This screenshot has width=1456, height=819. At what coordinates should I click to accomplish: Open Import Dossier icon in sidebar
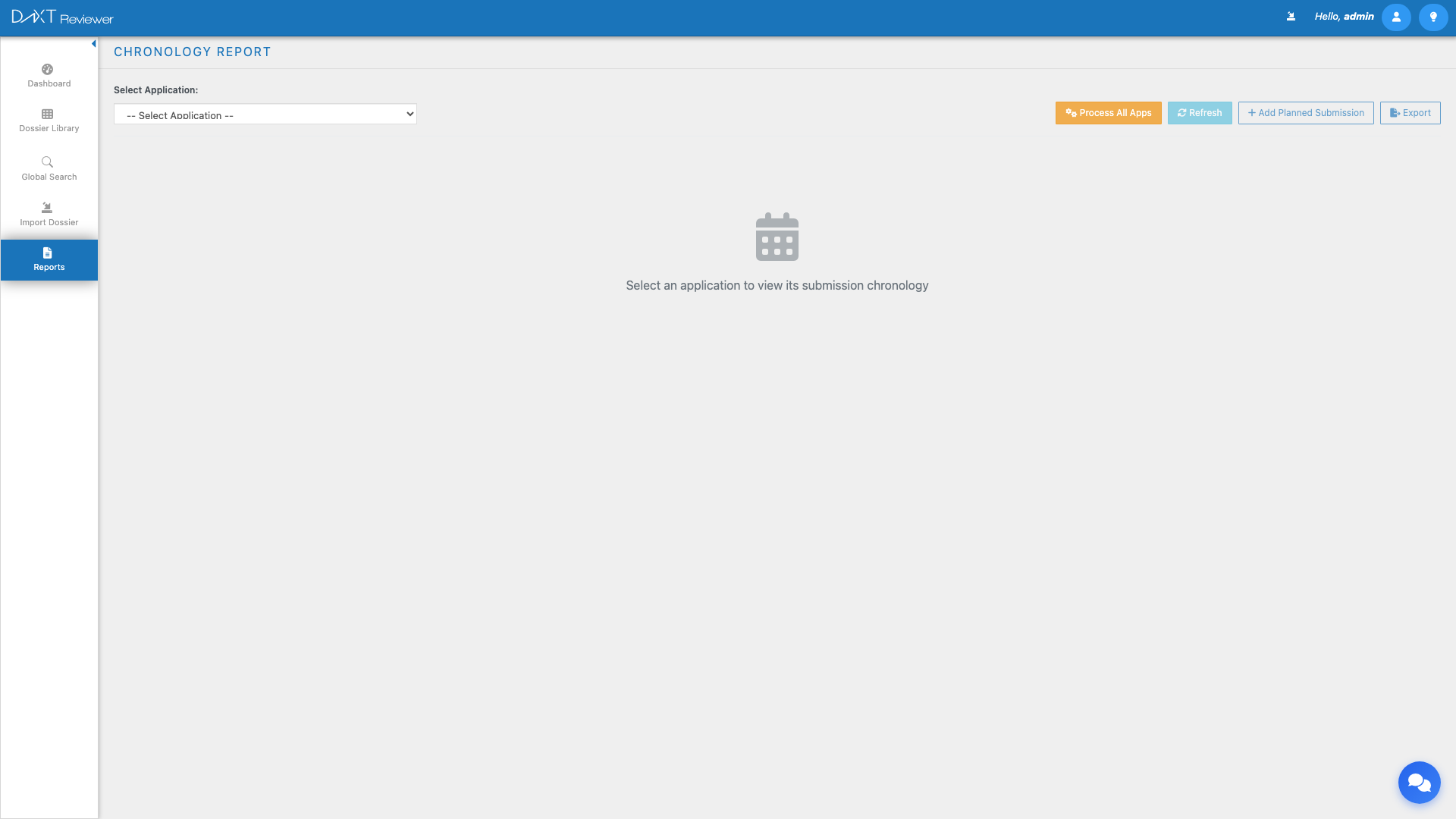coord(47,207)
